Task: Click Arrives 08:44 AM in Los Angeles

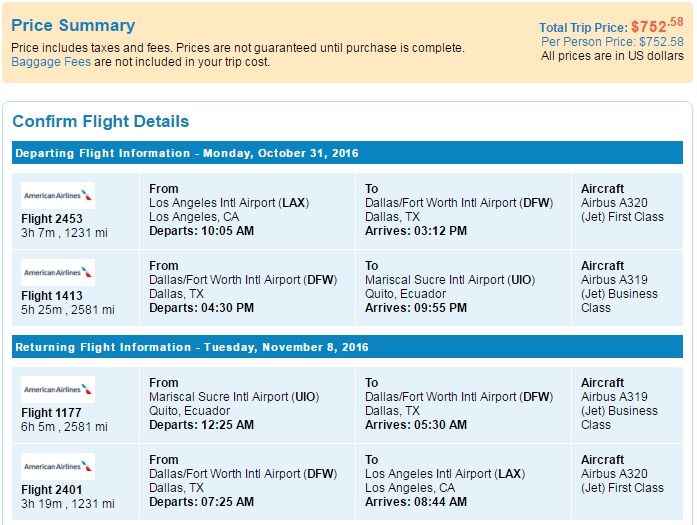Action: [416, 502]
